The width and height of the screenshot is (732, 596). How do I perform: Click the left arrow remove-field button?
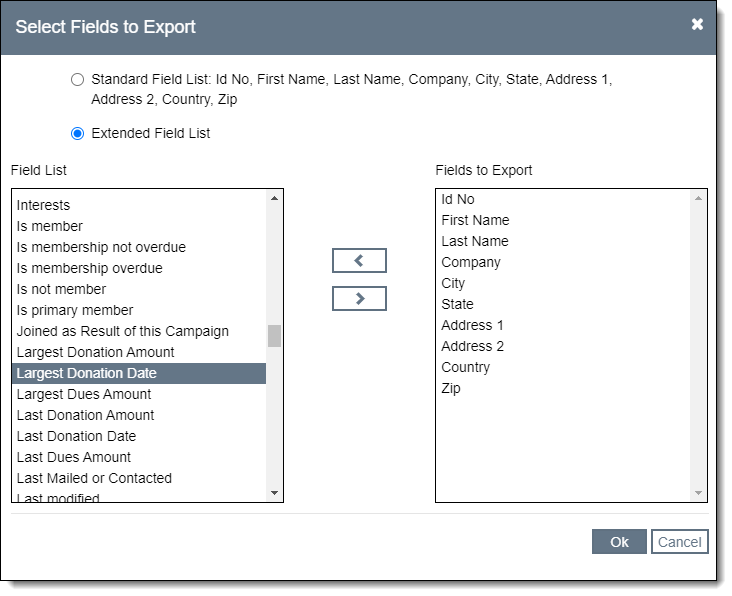(x=359, y=261)
